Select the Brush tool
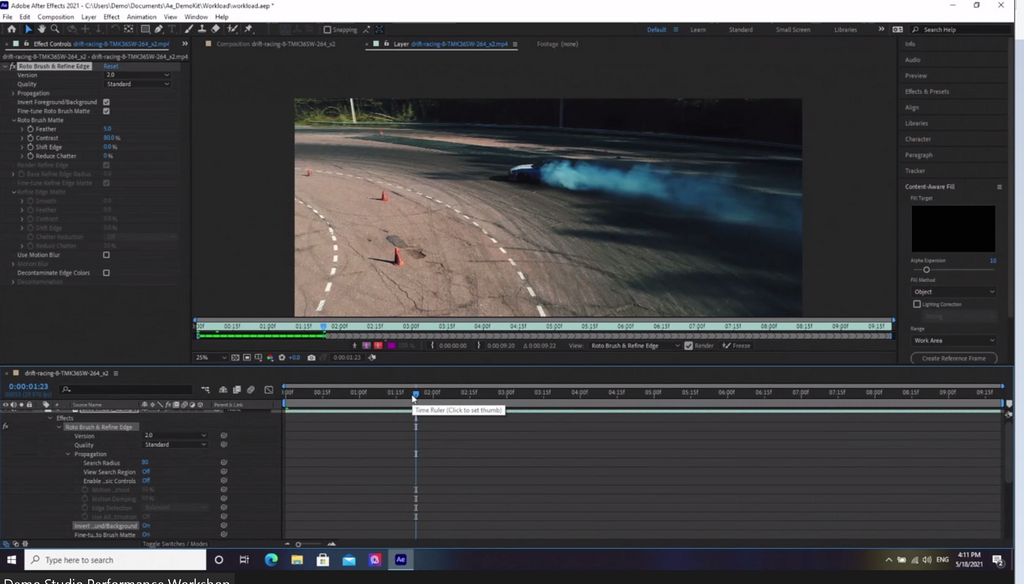 coord(189,29)
